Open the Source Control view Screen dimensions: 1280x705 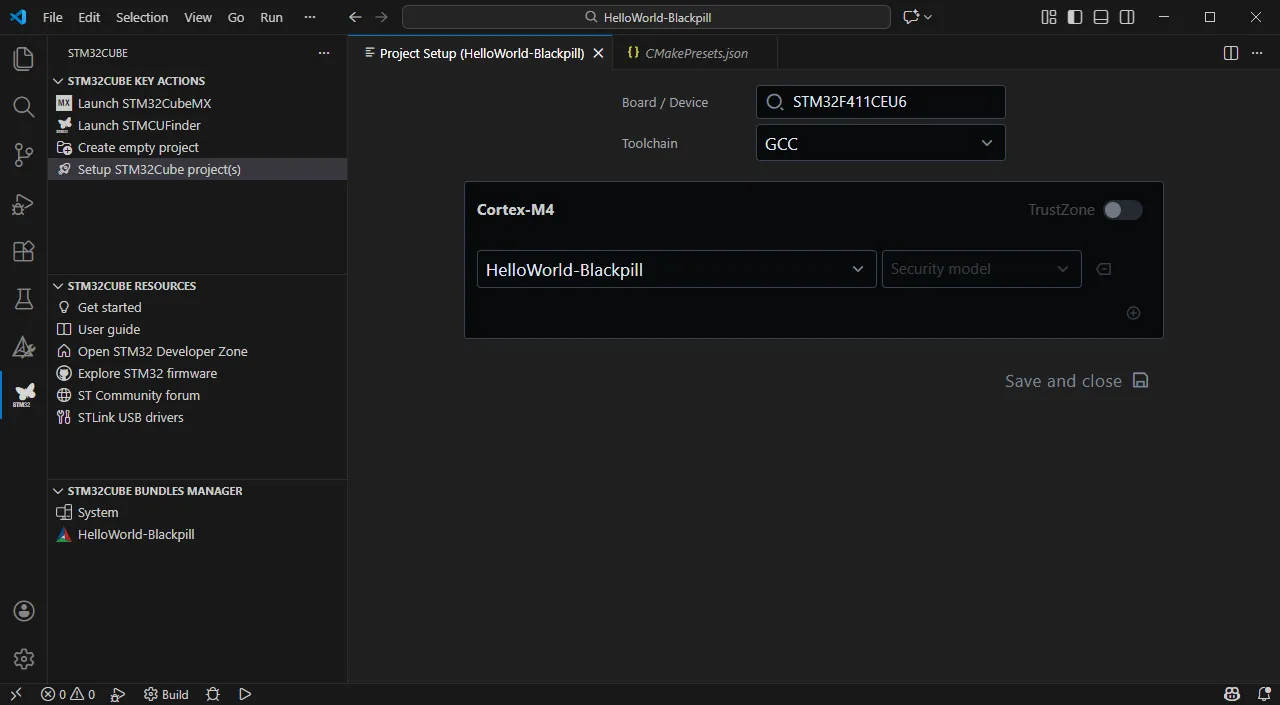[x=24, y=155]
